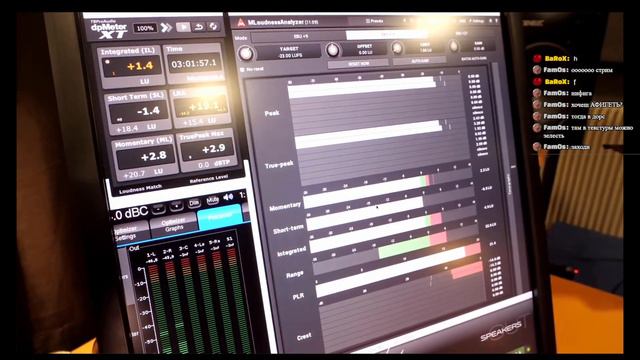The image size is (640, 360).
Task: Click the speaker volume icon
Action: pyautogui.click(x=228, y=198)
